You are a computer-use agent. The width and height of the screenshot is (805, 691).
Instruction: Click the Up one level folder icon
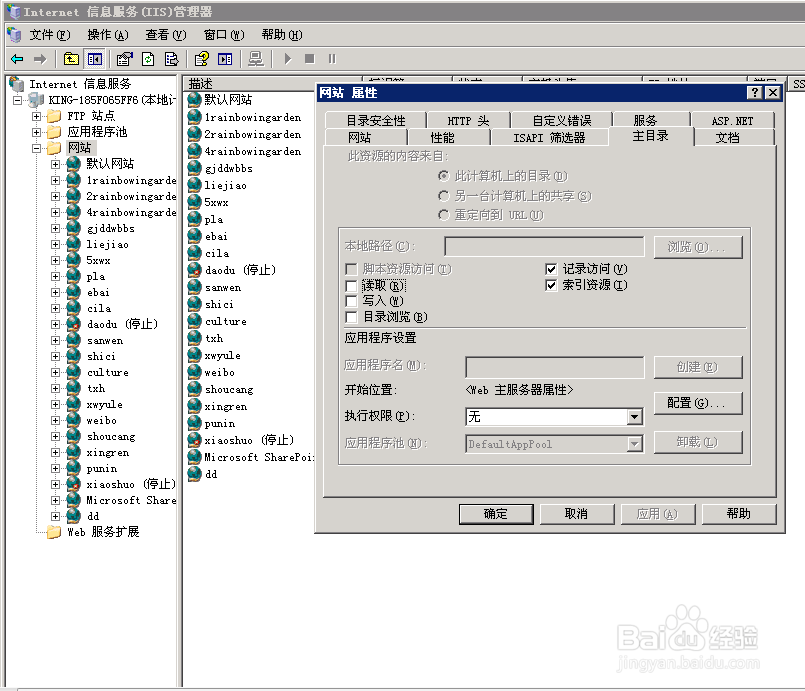point(71,59)
